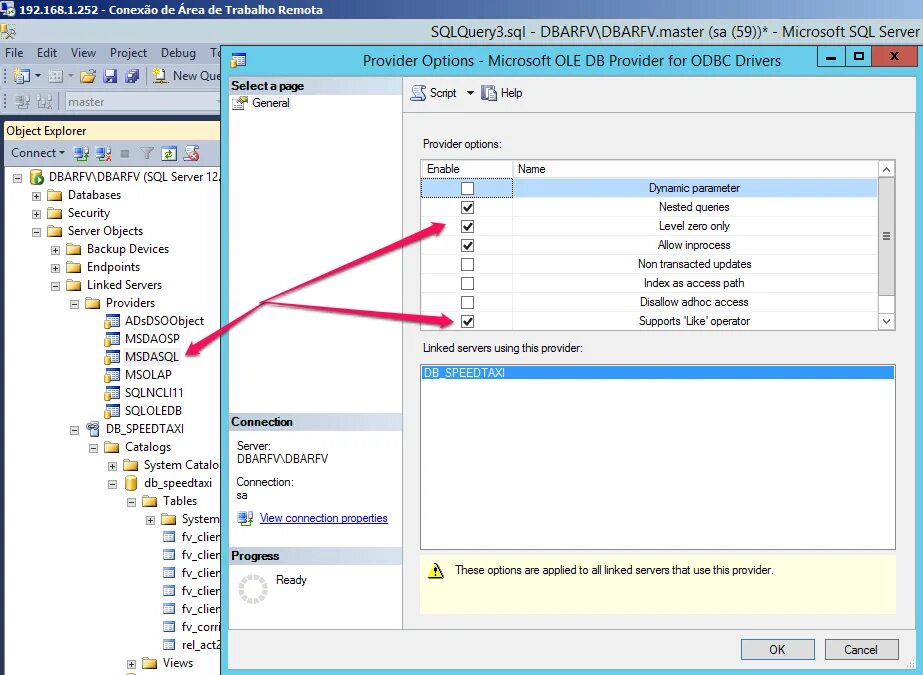Select the MSDAOSP provider

pyautogui.click(x=152, y=339)
